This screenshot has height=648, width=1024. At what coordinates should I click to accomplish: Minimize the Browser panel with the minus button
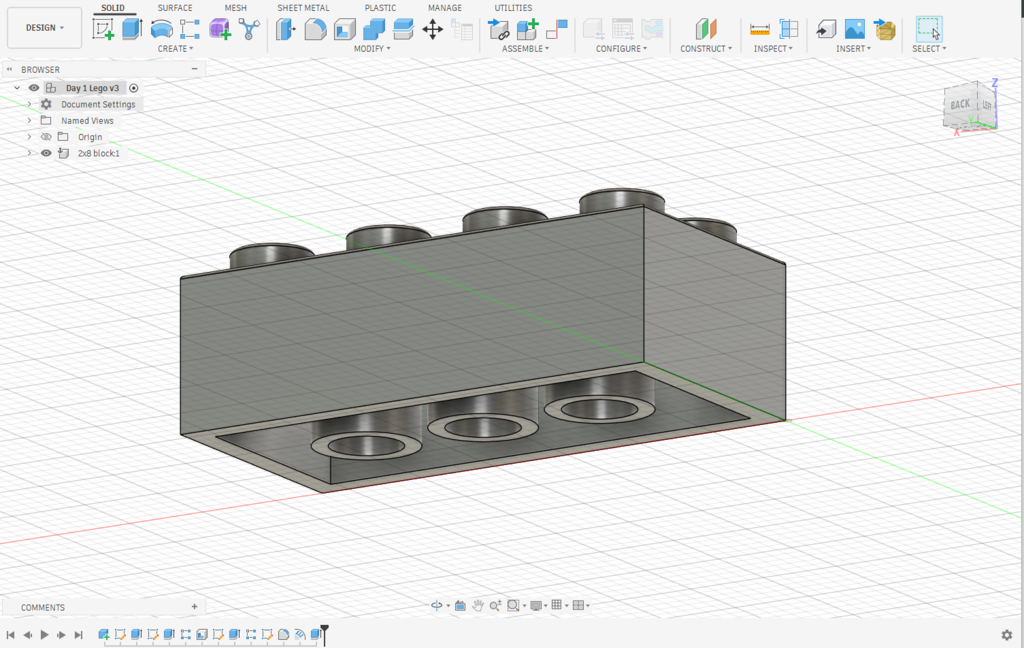(x=194, y=69)
